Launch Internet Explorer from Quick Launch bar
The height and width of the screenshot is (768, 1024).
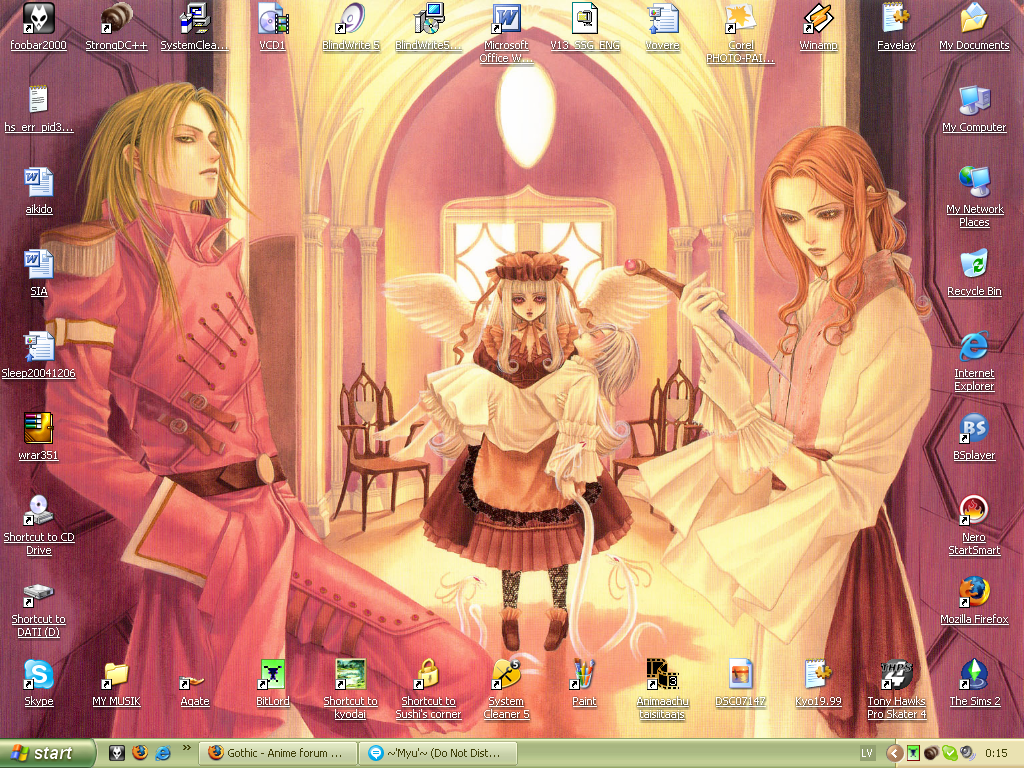[x=163, y=753]
